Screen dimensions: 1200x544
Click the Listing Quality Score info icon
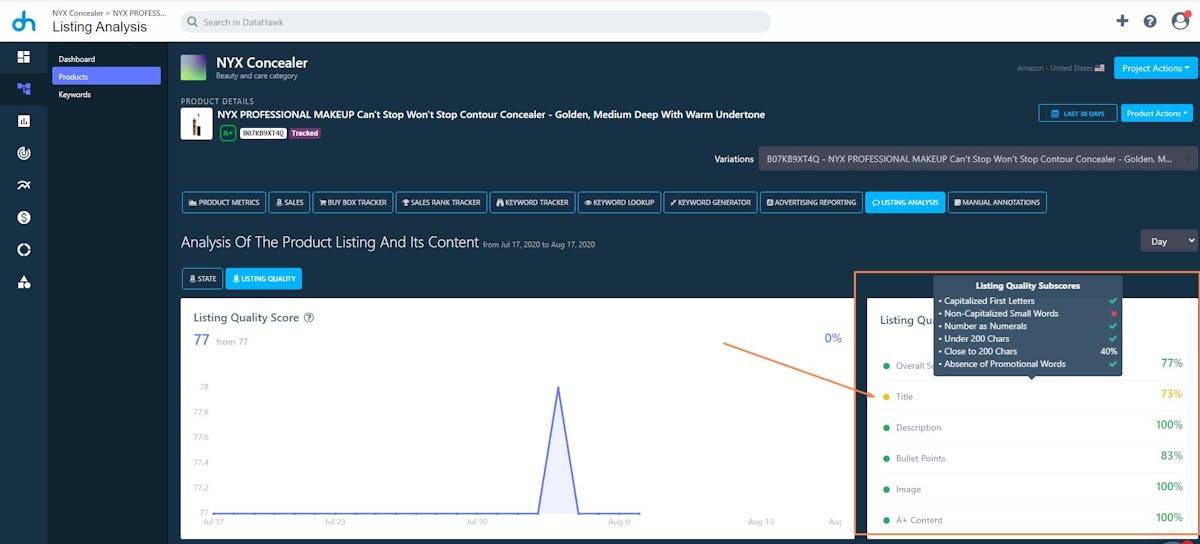(x=309, y=318)
